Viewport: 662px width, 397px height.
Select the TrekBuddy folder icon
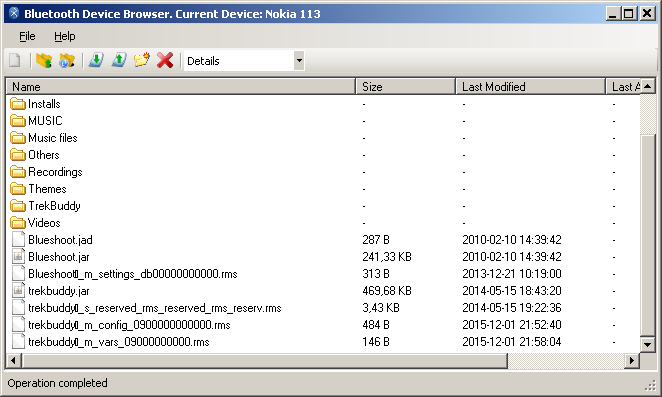coord(18,206)
